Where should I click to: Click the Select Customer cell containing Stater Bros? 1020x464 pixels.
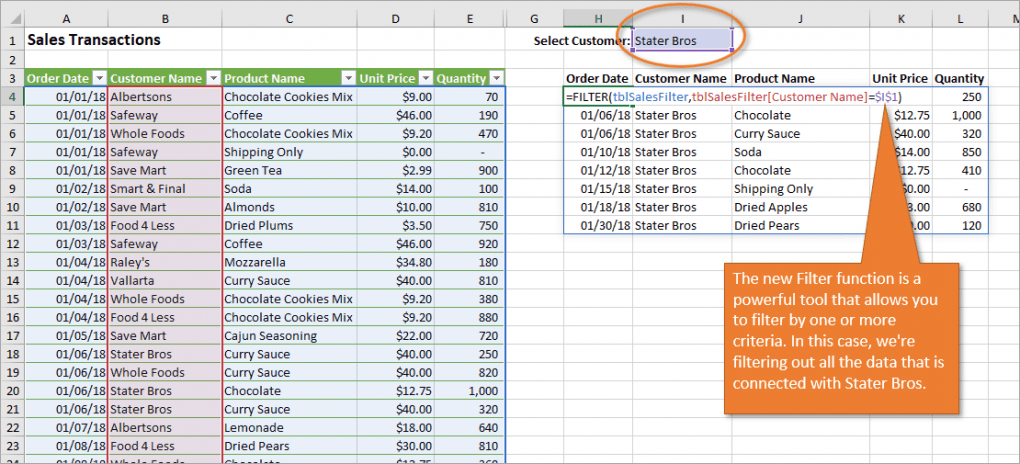(x=682, y=41)
